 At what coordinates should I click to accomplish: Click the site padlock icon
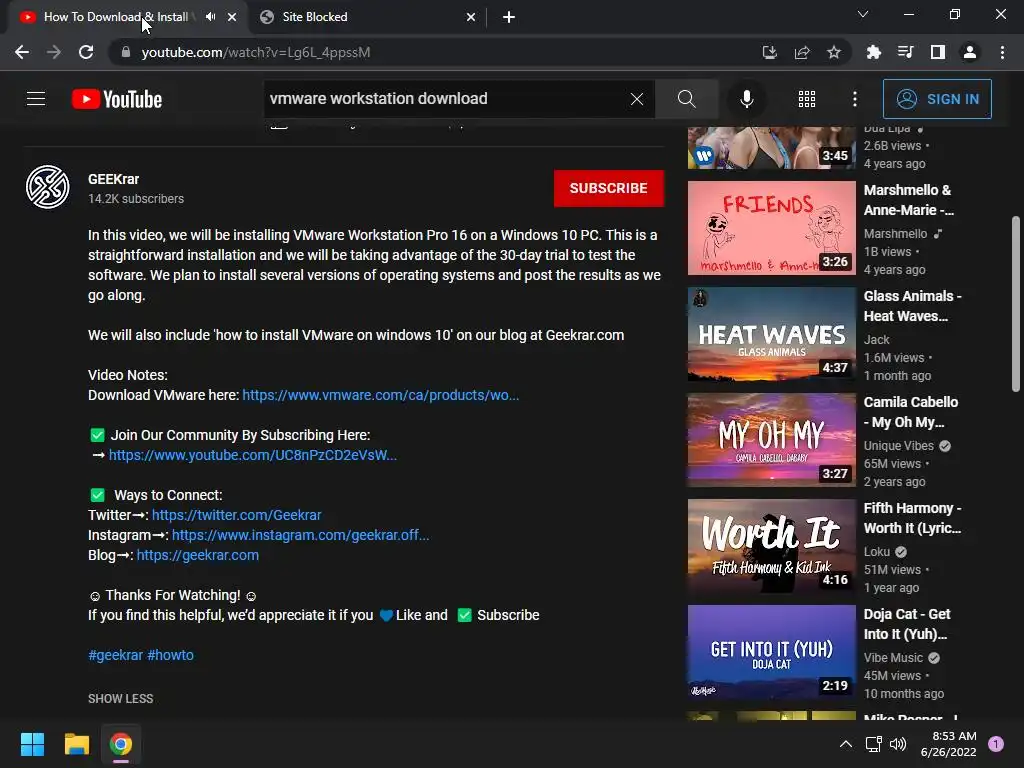[125, 52]
